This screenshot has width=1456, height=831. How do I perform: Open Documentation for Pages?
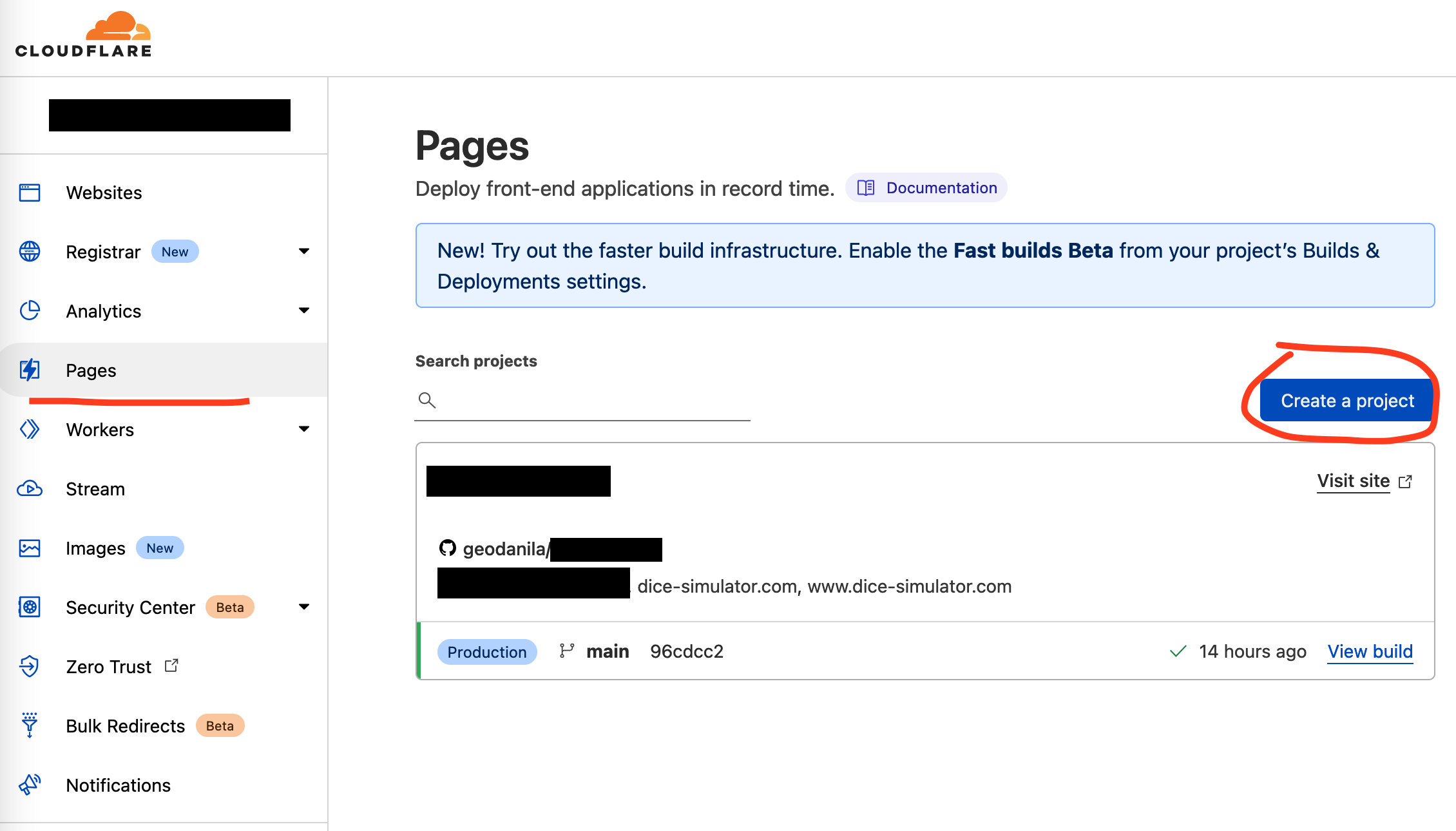point(926,187)
